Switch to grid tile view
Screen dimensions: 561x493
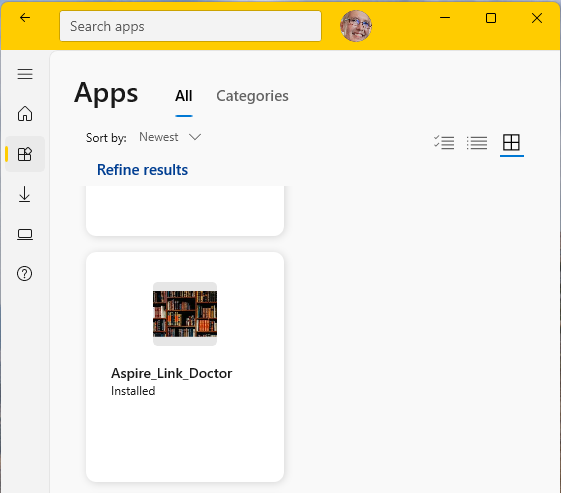pyautogui.click(x=511, y=143)
